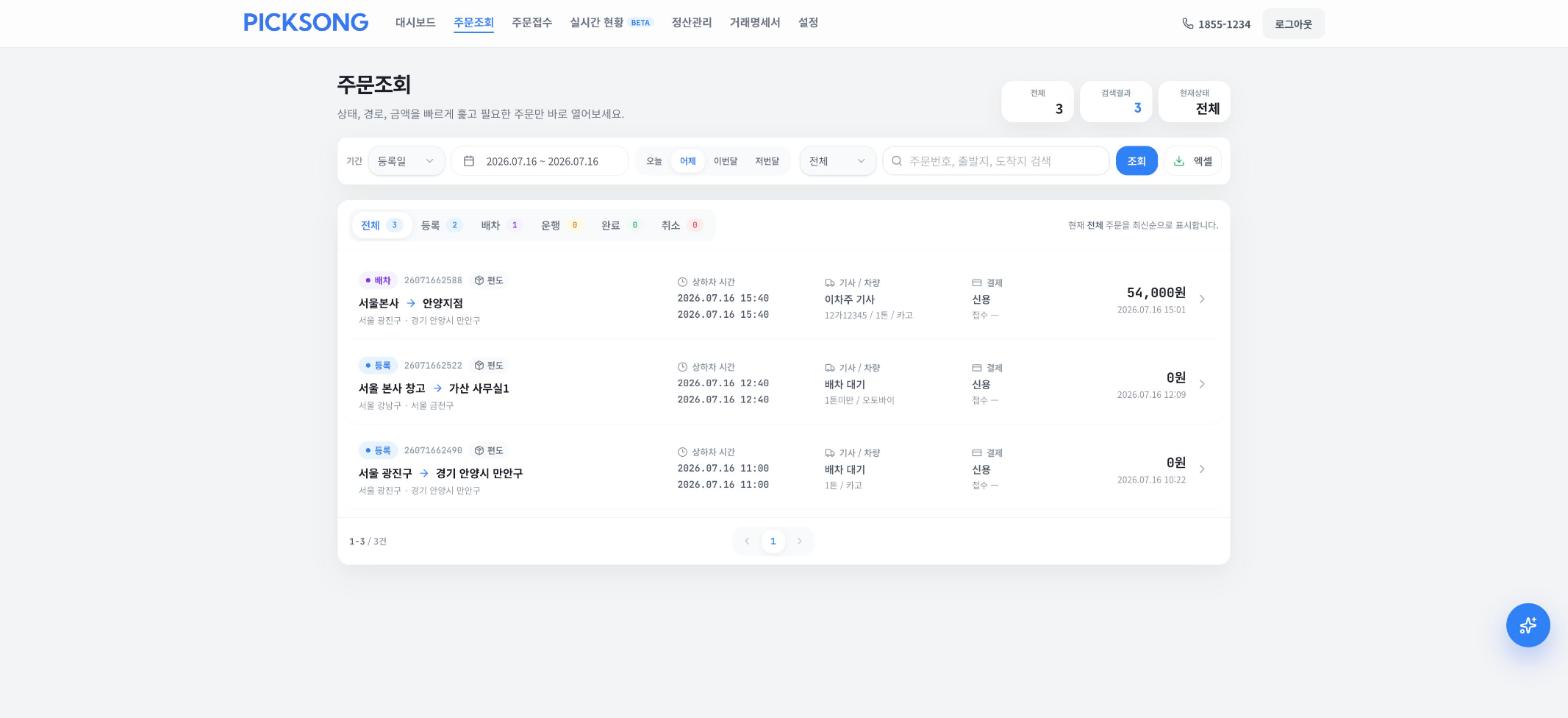
Task: Go to next page with right chevron
Action: point(799,541)
